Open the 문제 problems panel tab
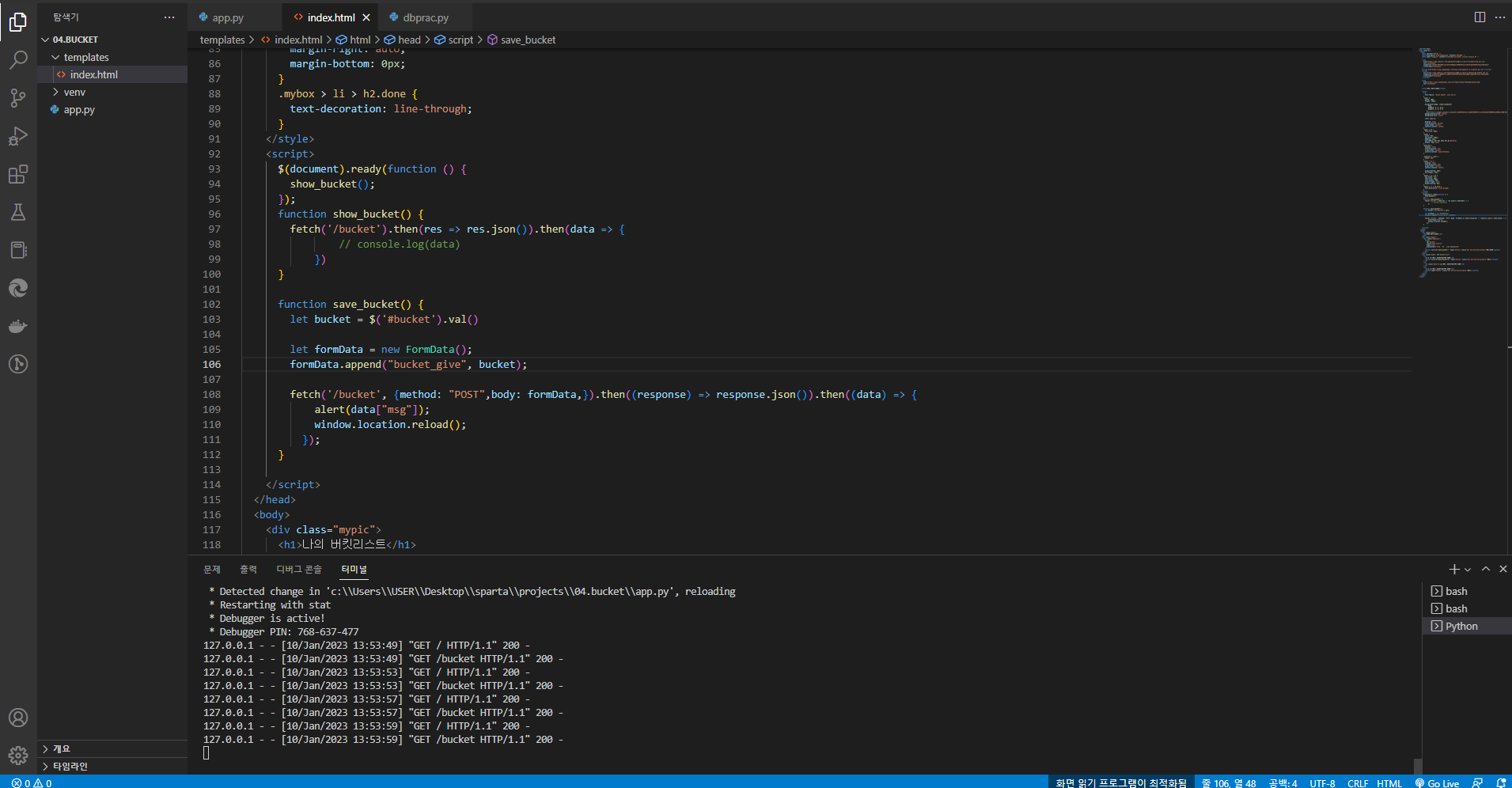Image resolution: width=1512 pixels, height=788 pixels. (x=212, y=570)
